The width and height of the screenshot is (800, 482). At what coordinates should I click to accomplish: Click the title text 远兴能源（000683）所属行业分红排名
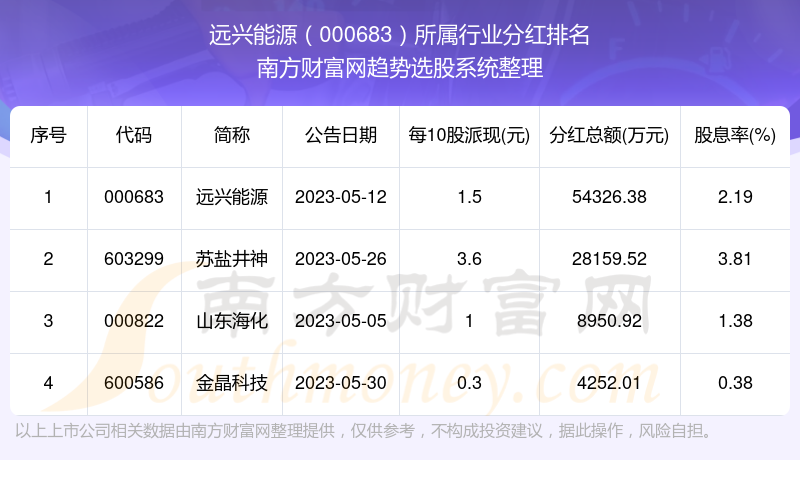[399, 35]
